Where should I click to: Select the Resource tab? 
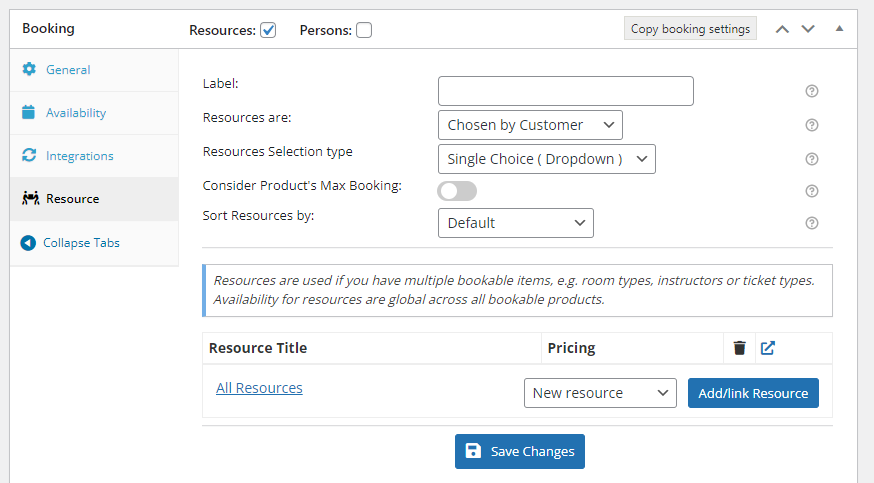click(94, 199)
